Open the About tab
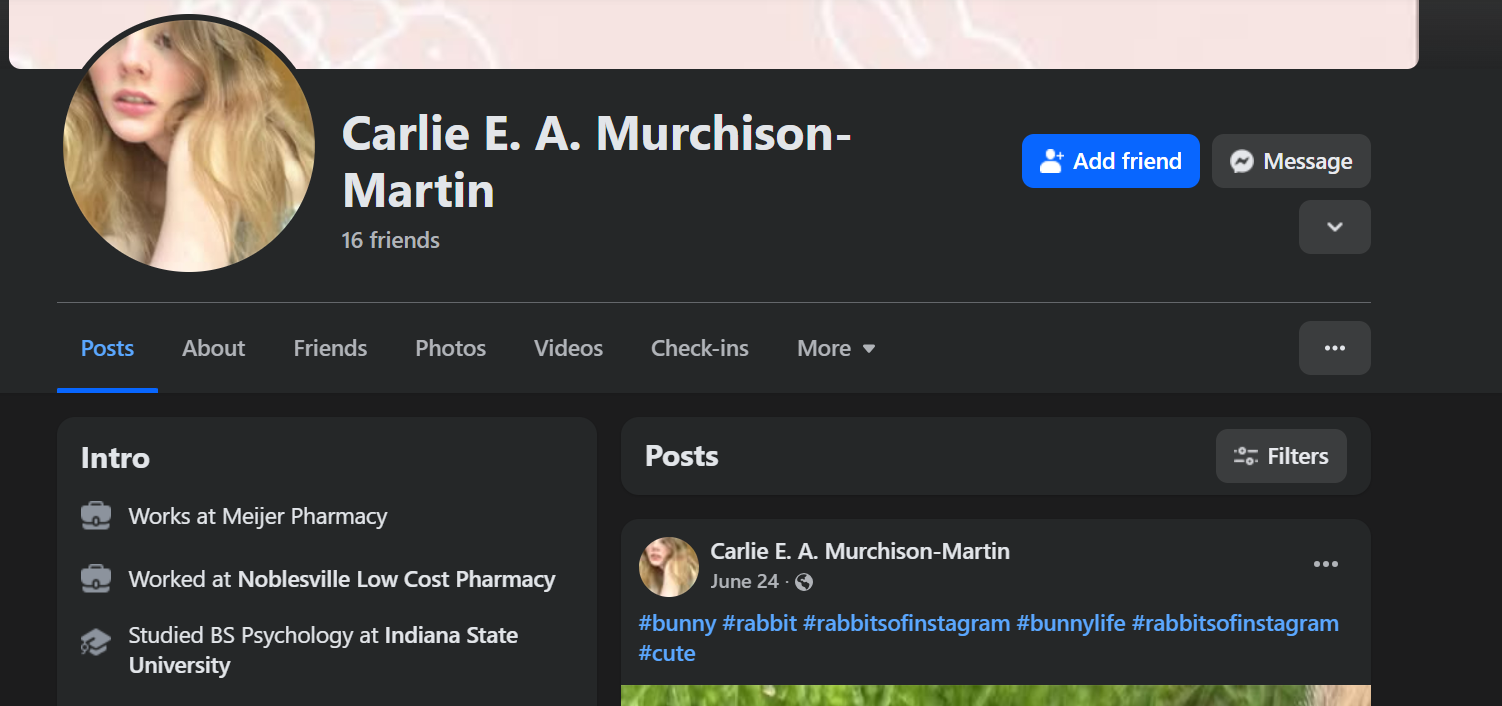The height and width of the screenshot is (706, 1502). coord(213,348)
